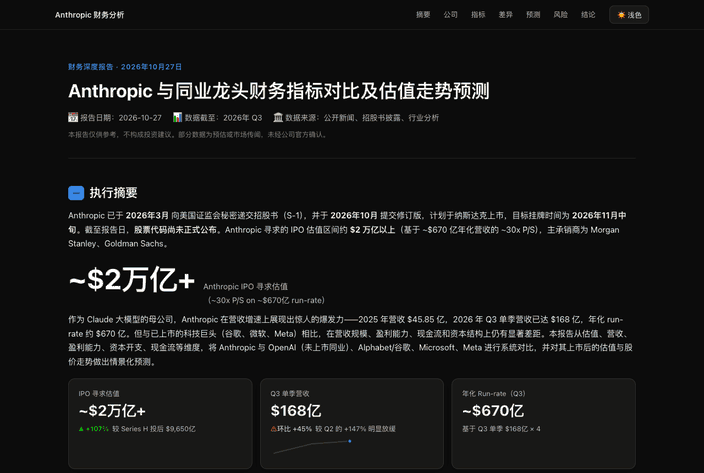Click the warning triangle icon before 环比 +45%
Image resolution: width=704 pixels, height=473 pixels.
[273, 429]
